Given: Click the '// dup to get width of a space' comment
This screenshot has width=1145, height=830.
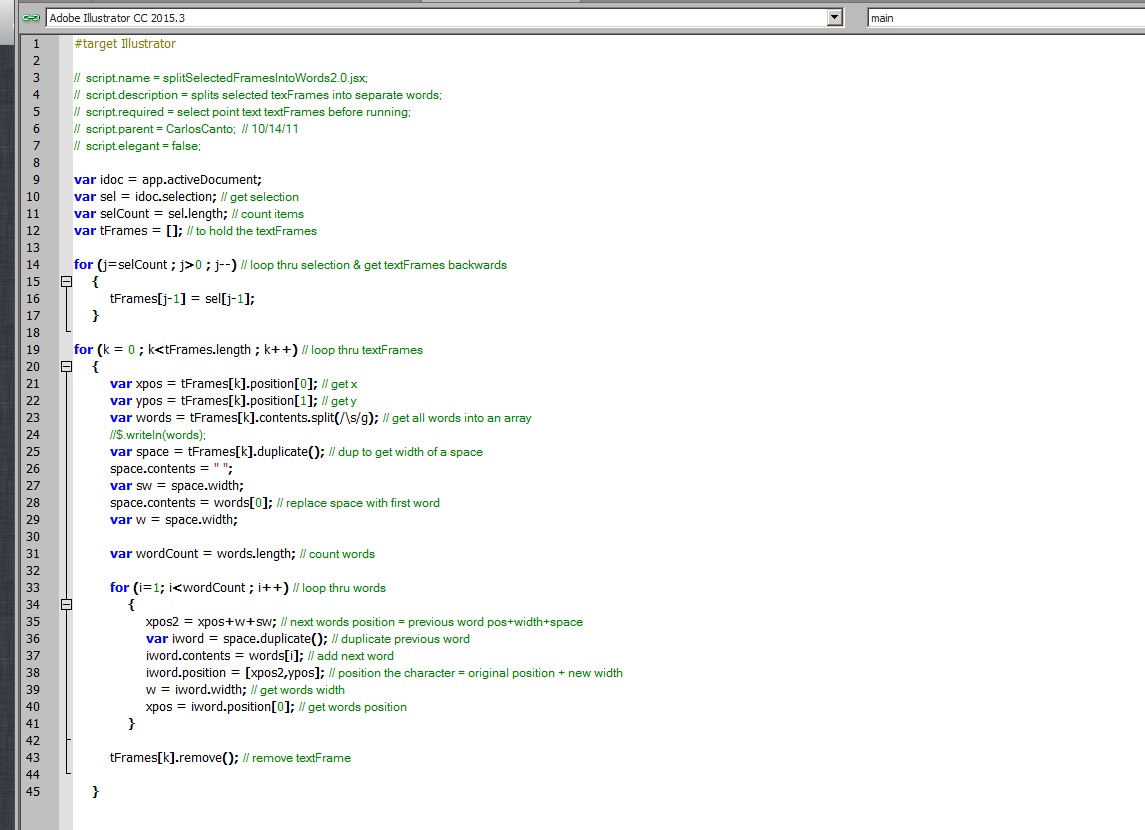Looking at the screenshot, I should pyautogui.click(x=406, y=452).
